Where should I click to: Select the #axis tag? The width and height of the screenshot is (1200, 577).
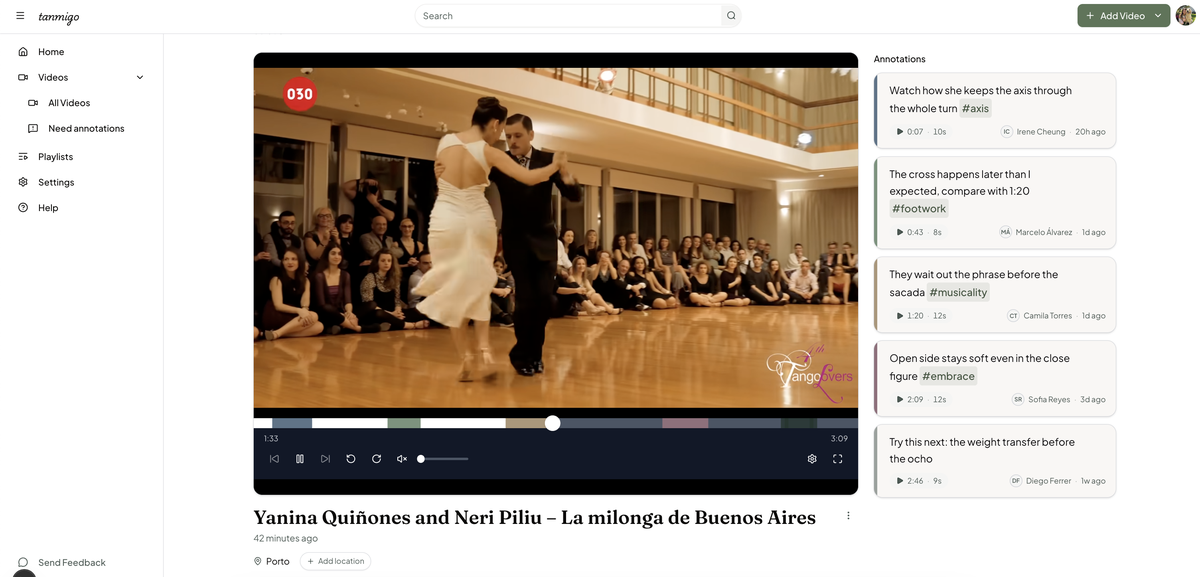click(x=975, y=108)
